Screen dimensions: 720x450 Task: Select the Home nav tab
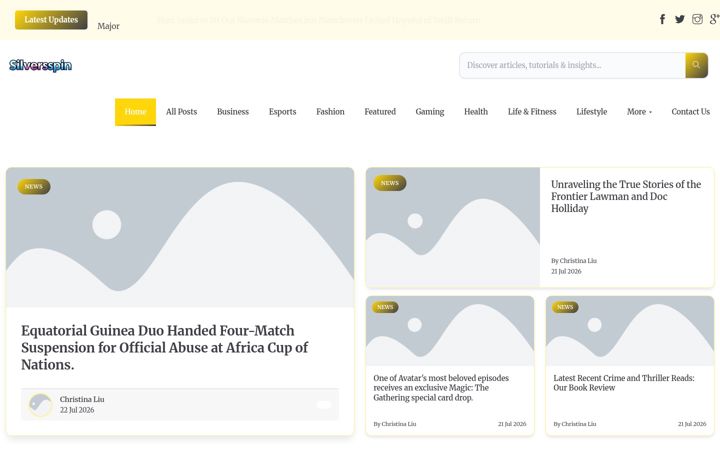coord(135,112)
